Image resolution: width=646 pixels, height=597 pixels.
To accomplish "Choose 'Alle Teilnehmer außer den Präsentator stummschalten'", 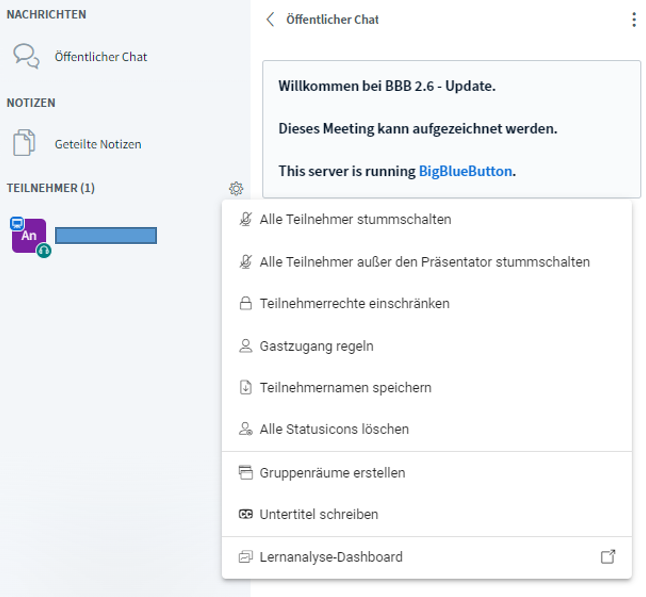I will pos(427,262).
